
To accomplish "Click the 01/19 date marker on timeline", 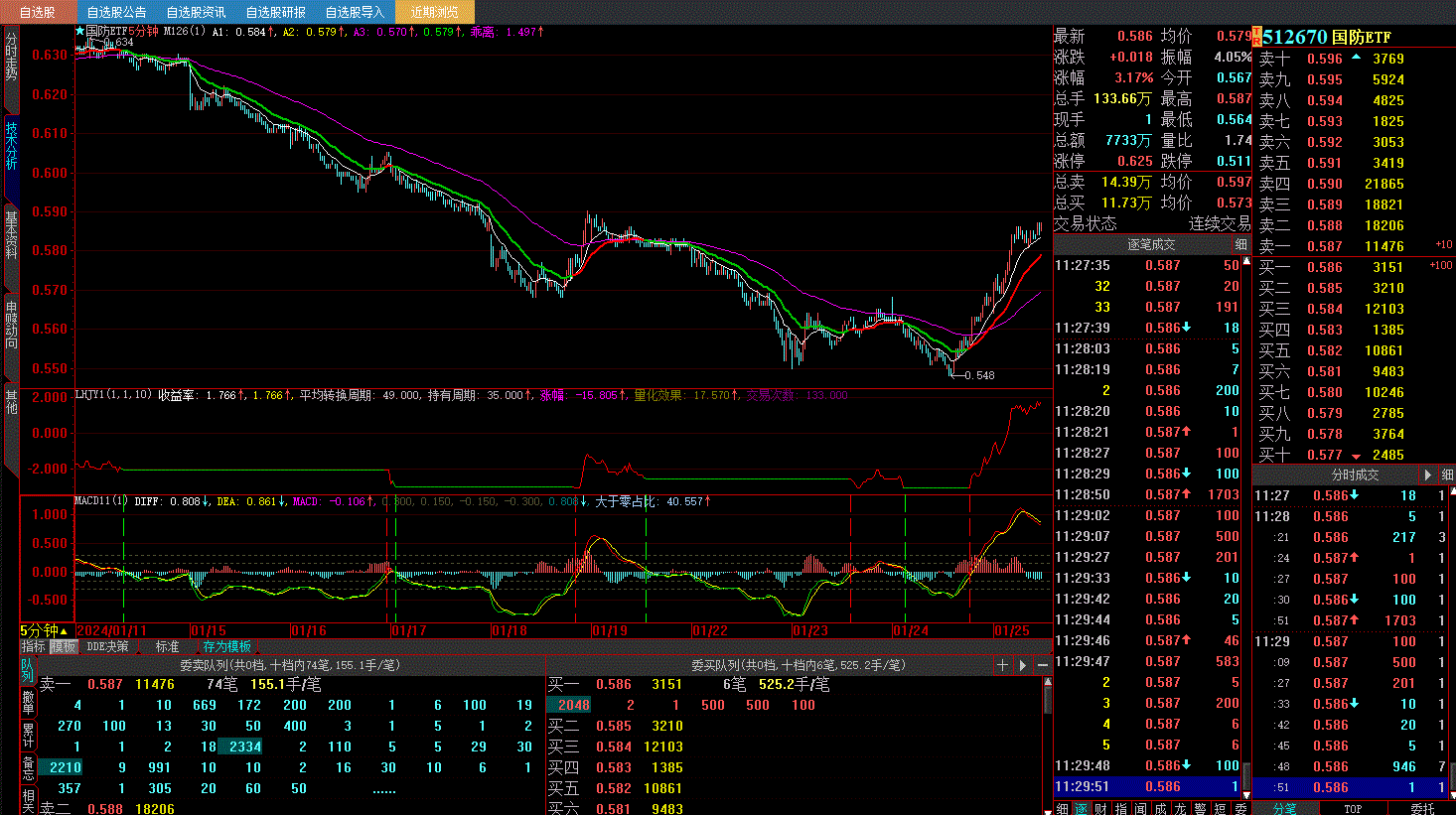I will coord(610,630).
